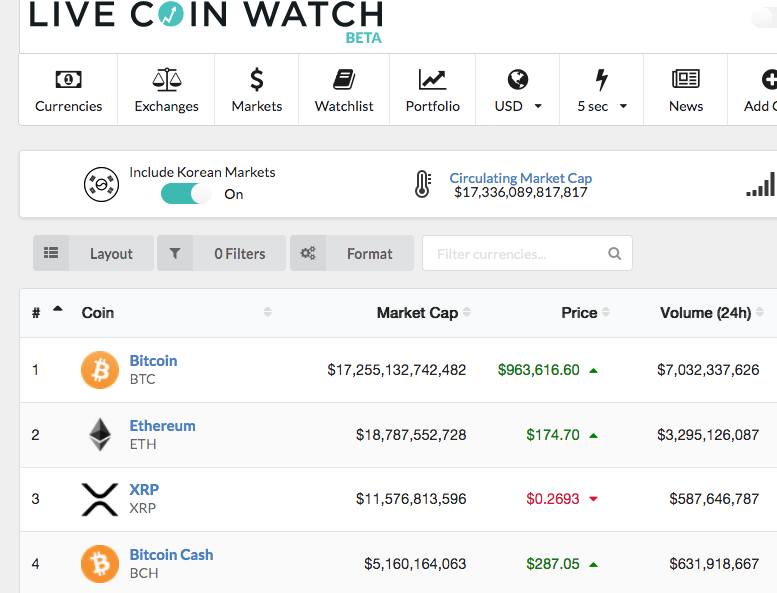Open the Format settings button

coord(352,253)
